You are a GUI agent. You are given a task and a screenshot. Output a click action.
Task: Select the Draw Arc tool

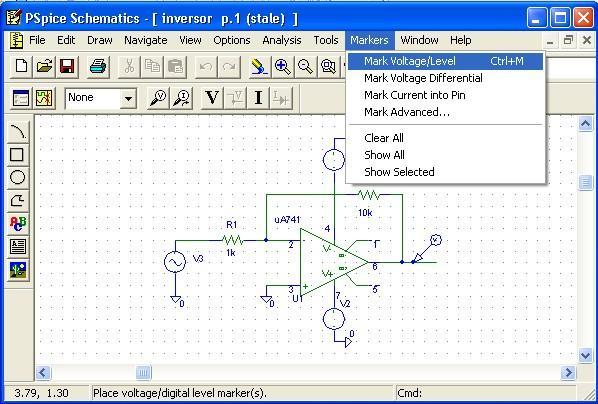(x=18, y=132)
